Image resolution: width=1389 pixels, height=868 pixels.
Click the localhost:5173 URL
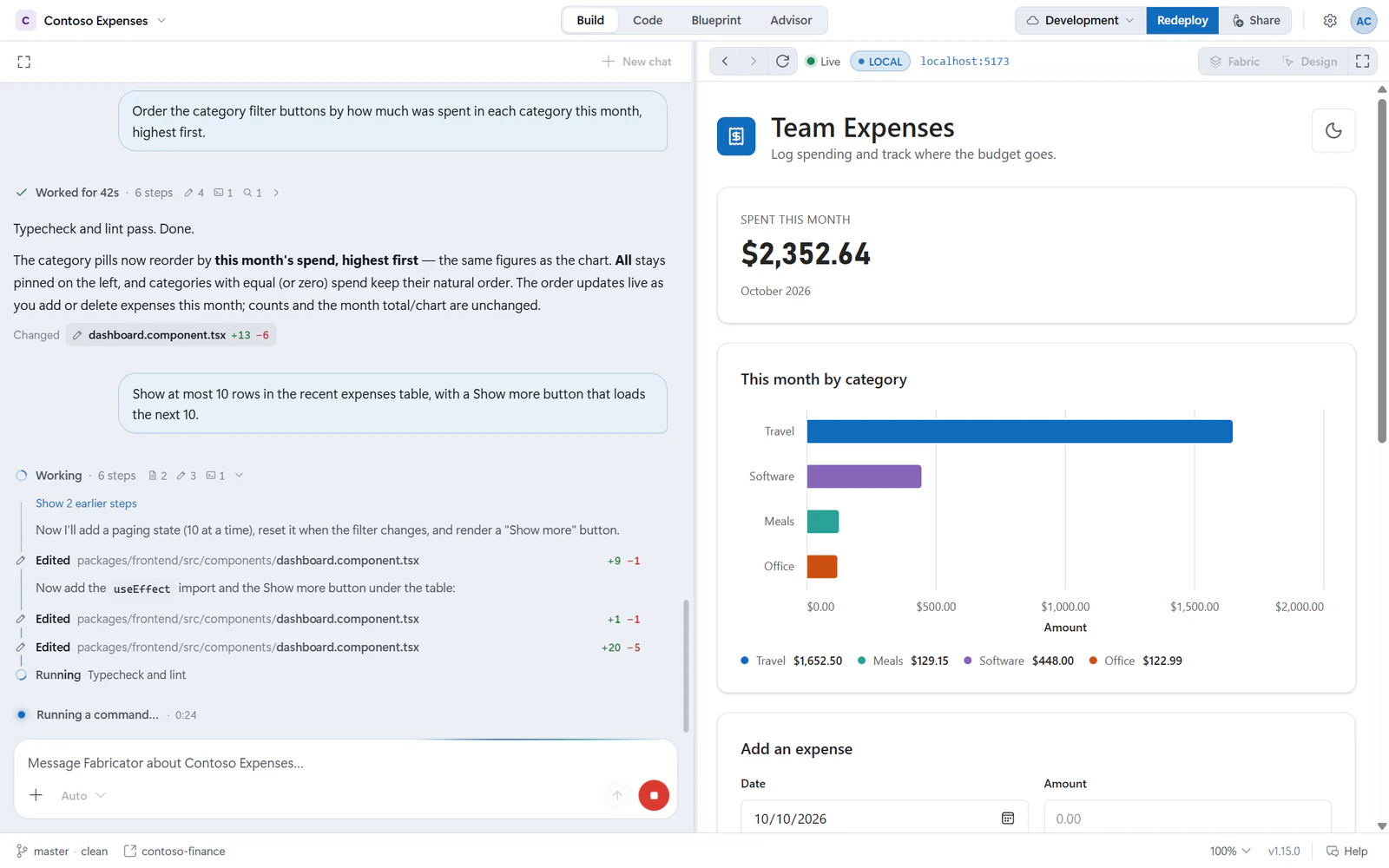coord(964,61)
